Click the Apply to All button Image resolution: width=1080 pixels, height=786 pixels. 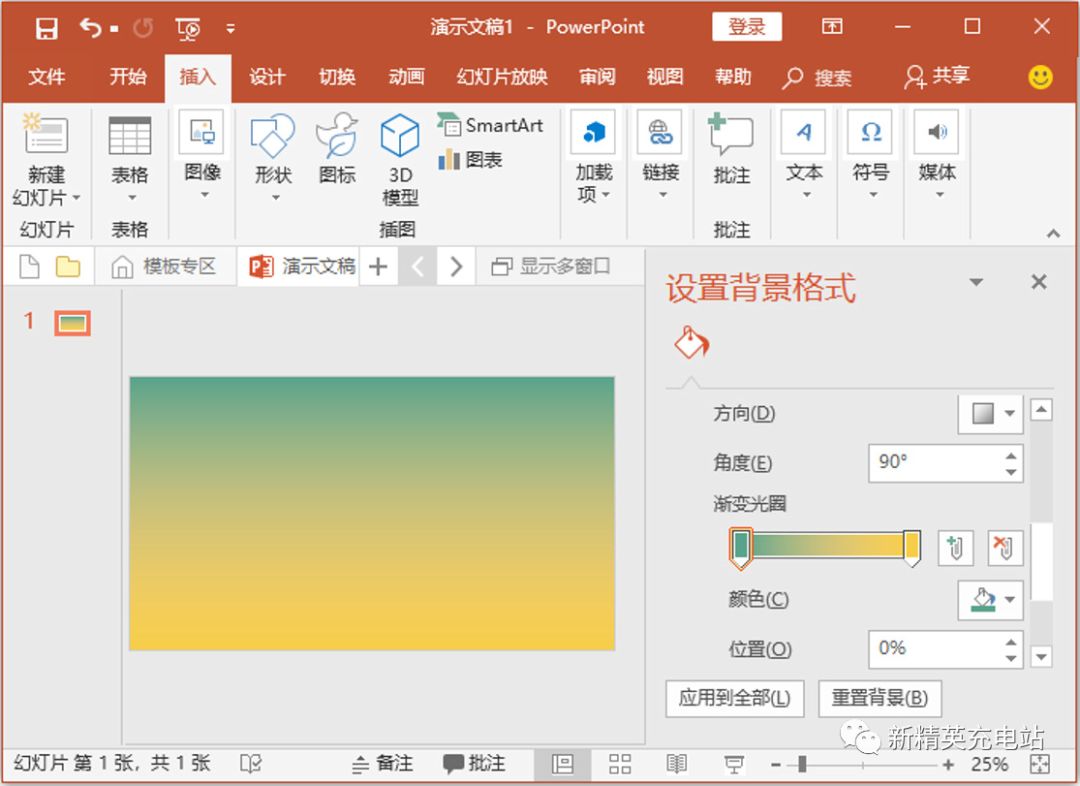[x=734, y=698]
